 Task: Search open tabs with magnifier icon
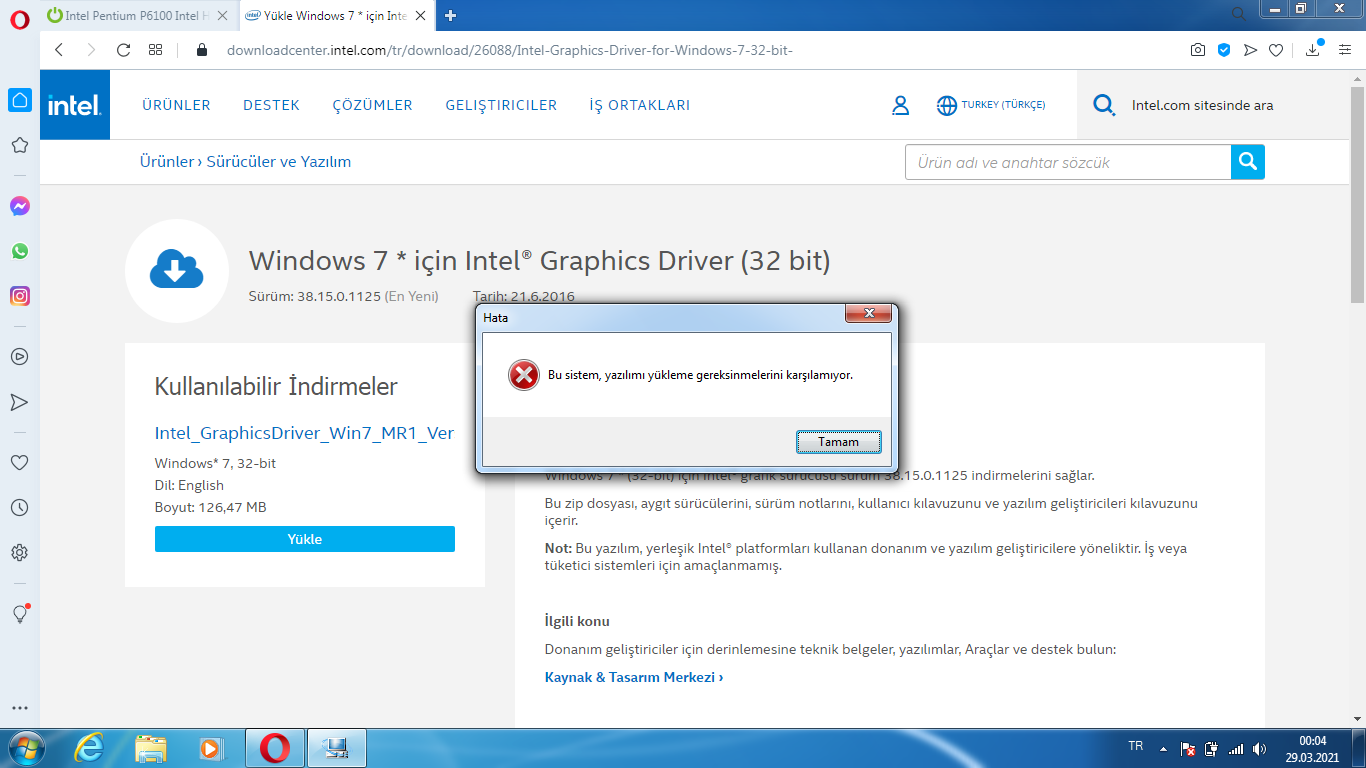pyautogui.click(x=1239, y=13)
